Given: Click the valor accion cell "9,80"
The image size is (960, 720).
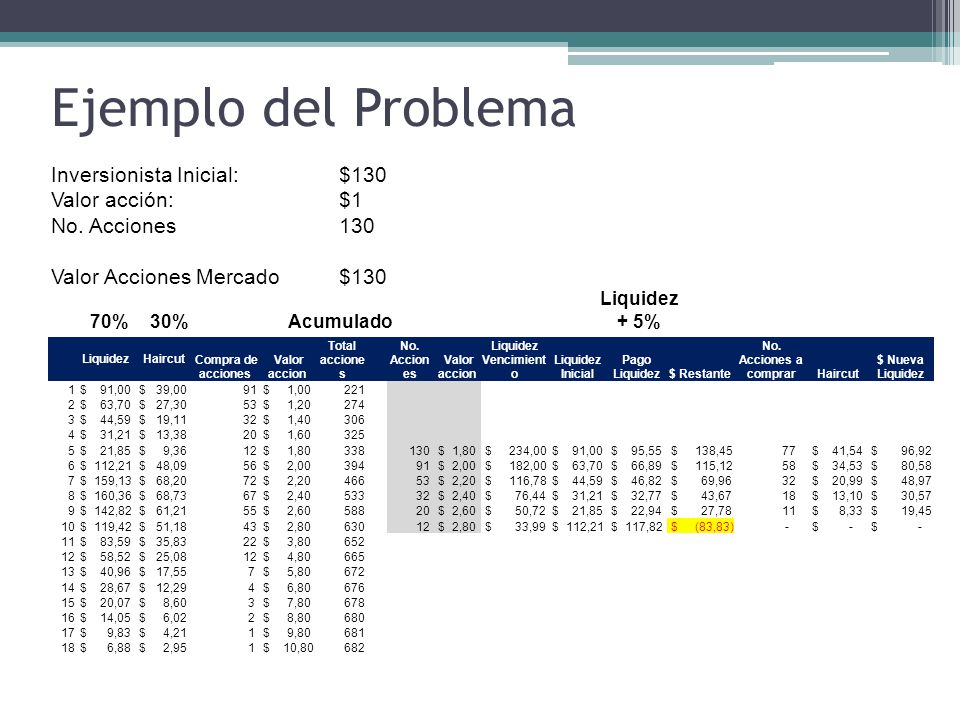Looking at the screenshot, I should point(299,632).
